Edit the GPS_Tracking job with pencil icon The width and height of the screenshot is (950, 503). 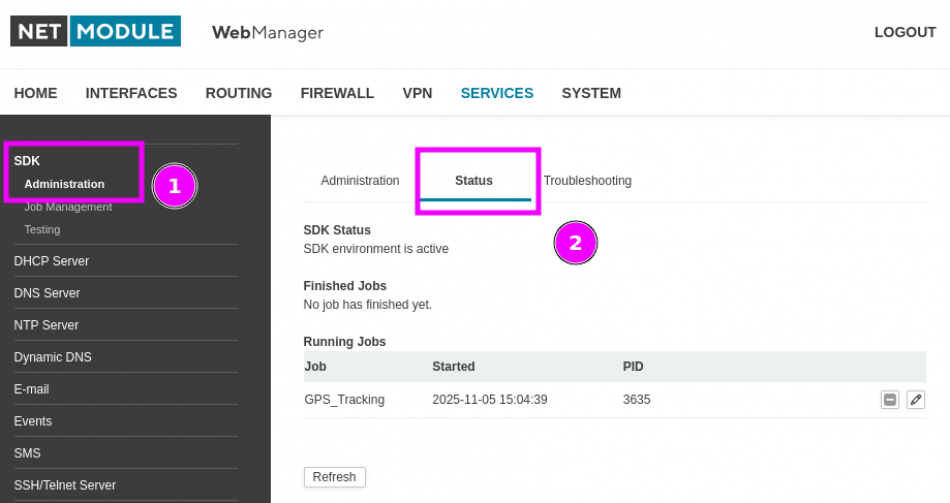click(915, 400)
